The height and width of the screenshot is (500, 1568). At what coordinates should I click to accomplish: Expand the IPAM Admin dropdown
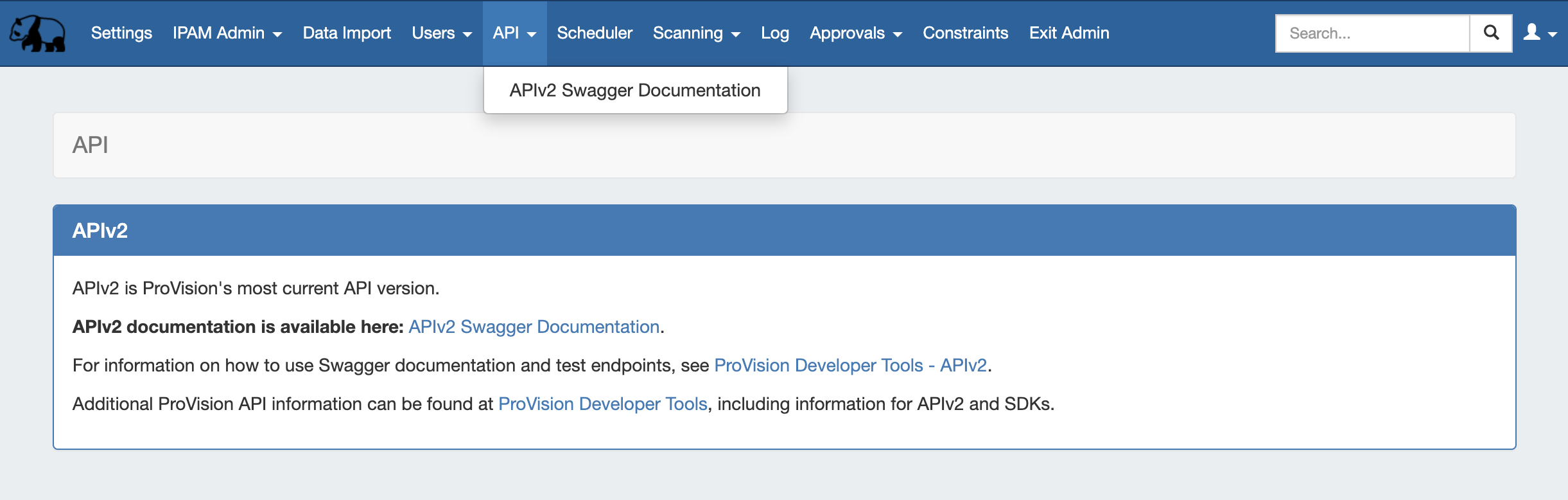[x=227, y=33]
